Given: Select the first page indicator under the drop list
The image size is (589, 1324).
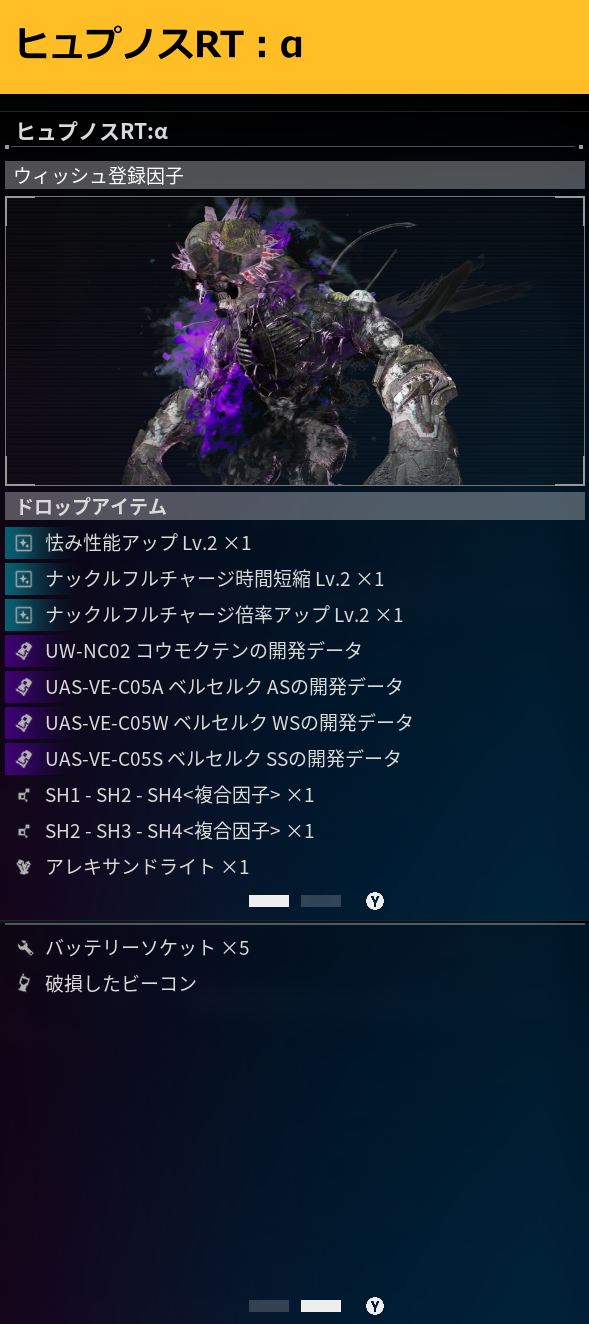Looking at the screenshot, I should pyautogui.click(x=269, y=901).
